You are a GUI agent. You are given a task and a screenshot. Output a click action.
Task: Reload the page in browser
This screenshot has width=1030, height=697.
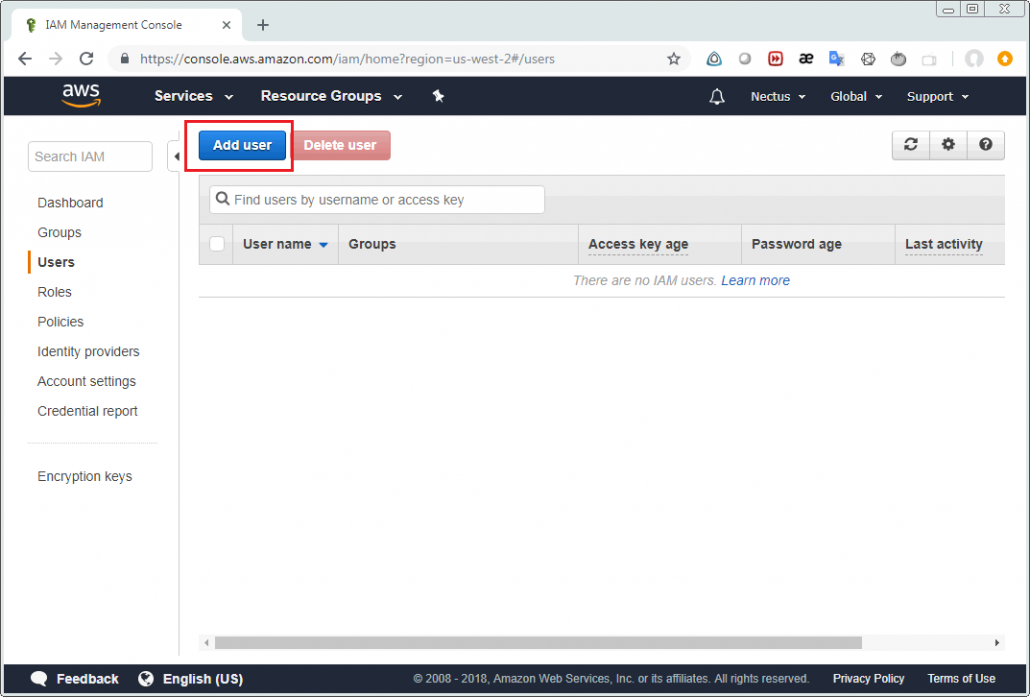(x=86, y=59)
